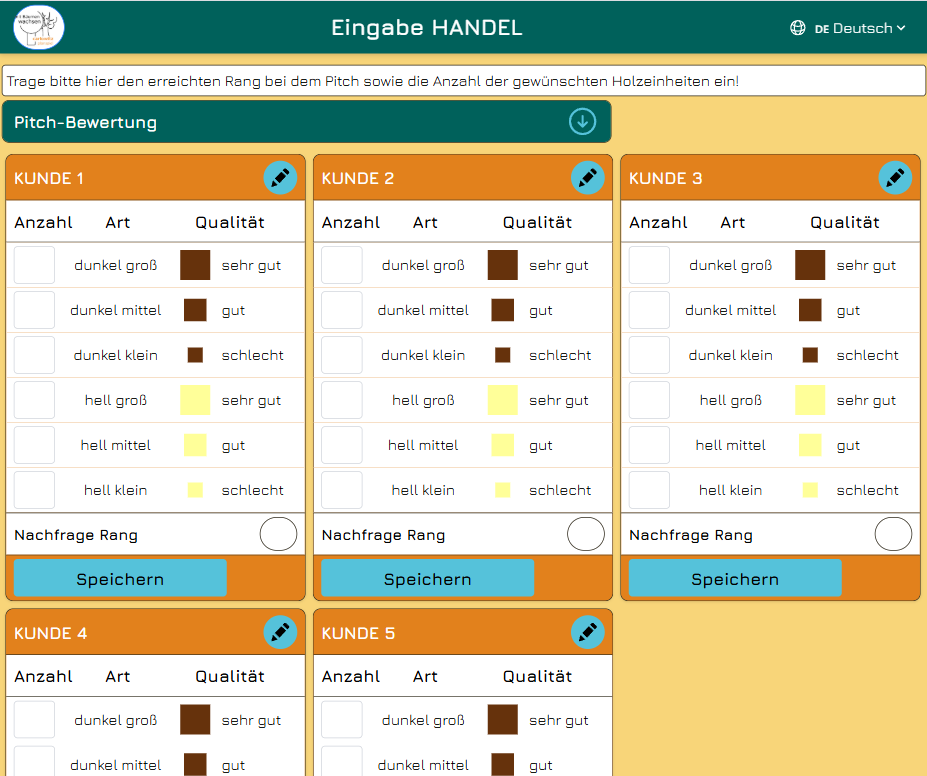This screenshot has height=776, width=927.
Task: Save Kunde 2 with Speichern button
Action: 427,579
